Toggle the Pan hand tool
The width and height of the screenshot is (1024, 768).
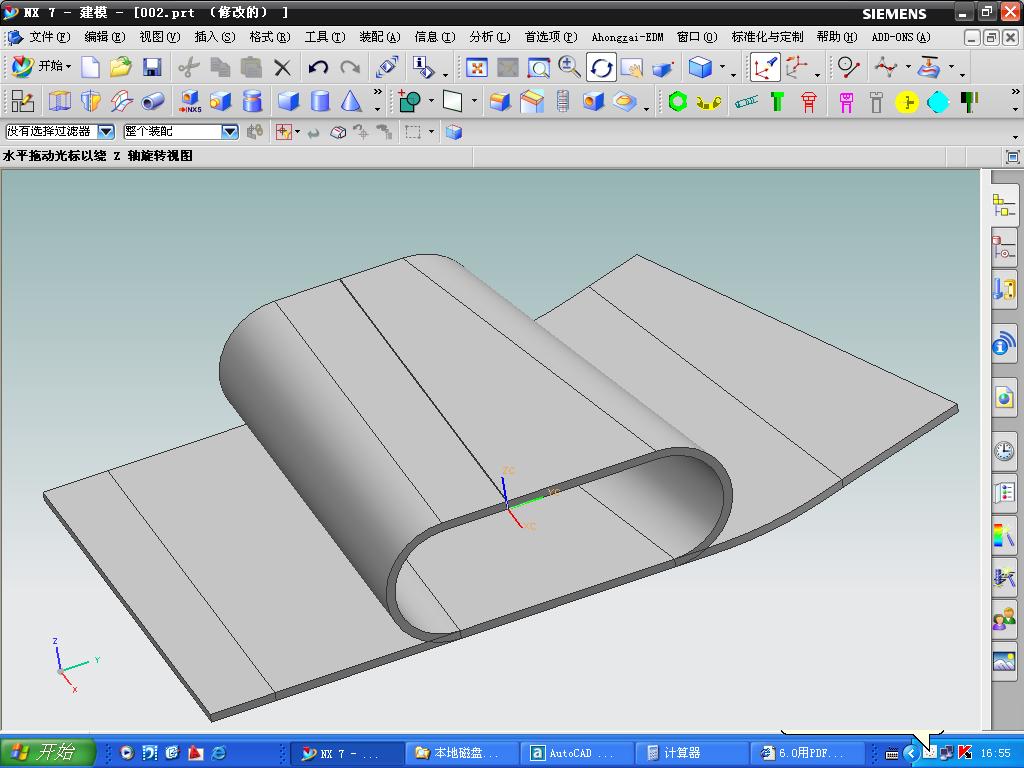[x=631, y=67]
